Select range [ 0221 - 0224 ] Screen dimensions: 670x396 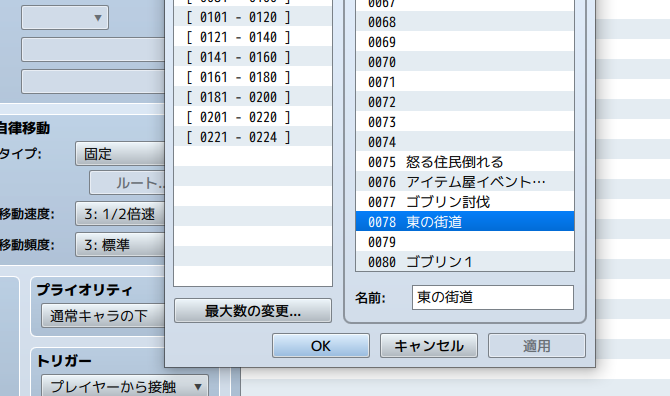[x=253, y=137]
